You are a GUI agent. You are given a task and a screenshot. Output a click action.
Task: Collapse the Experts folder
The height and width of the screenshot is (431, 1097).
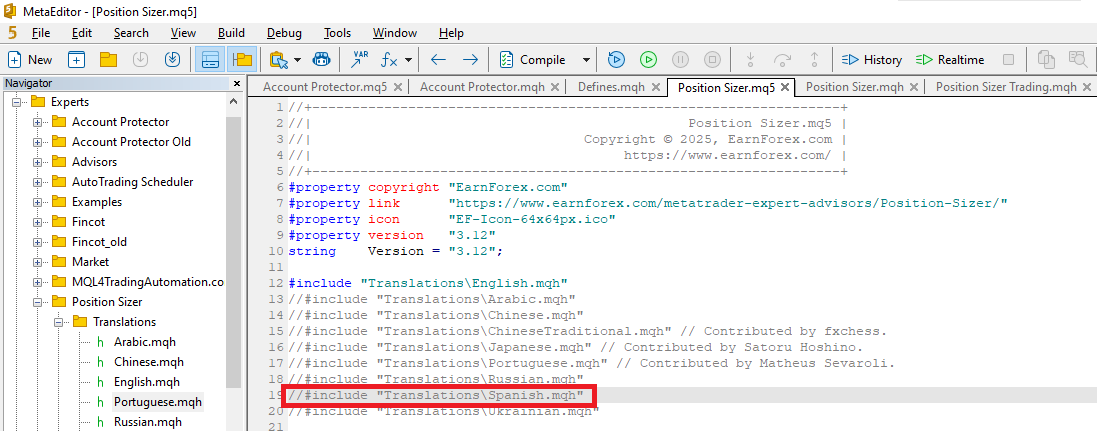click(17, 102)
